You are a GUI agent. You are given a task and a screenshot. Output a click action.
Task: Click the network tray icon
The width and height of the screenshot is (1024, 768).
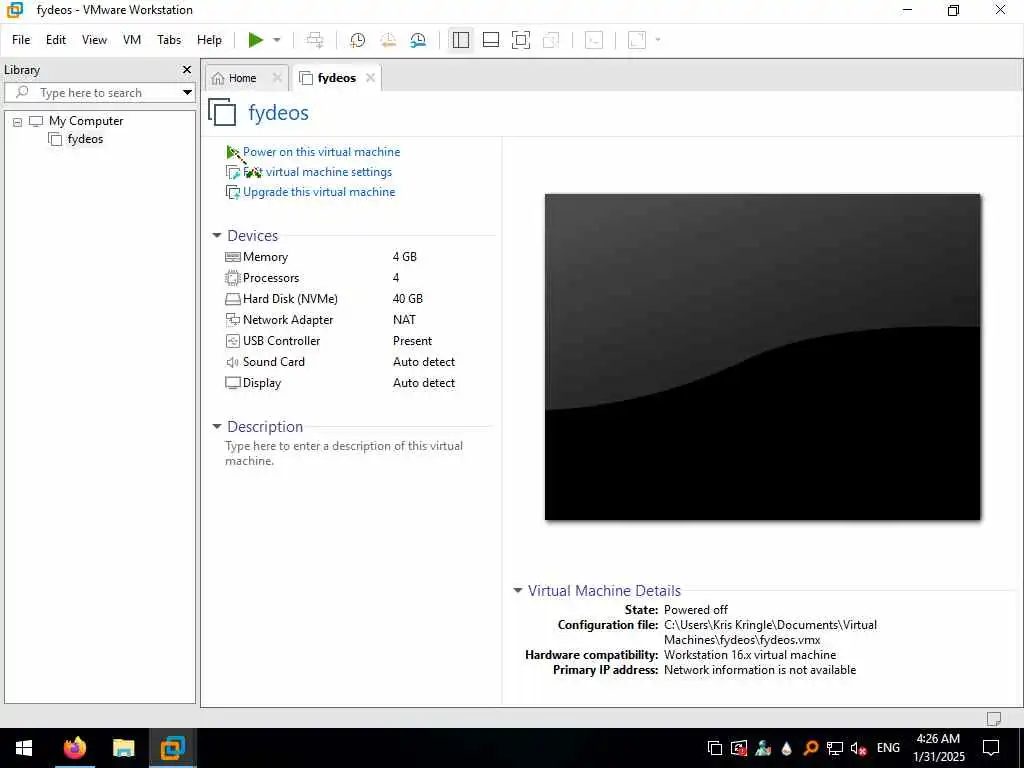[x=835, y=748]
